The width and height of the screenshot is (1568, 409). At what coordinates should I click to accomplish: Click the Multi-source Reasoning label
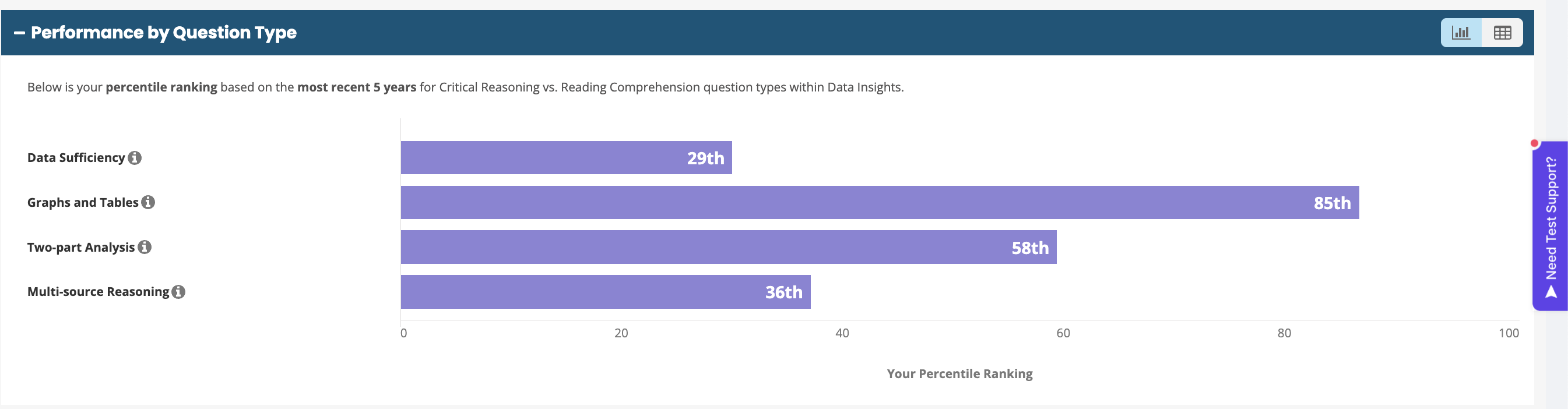coord(98,292)
